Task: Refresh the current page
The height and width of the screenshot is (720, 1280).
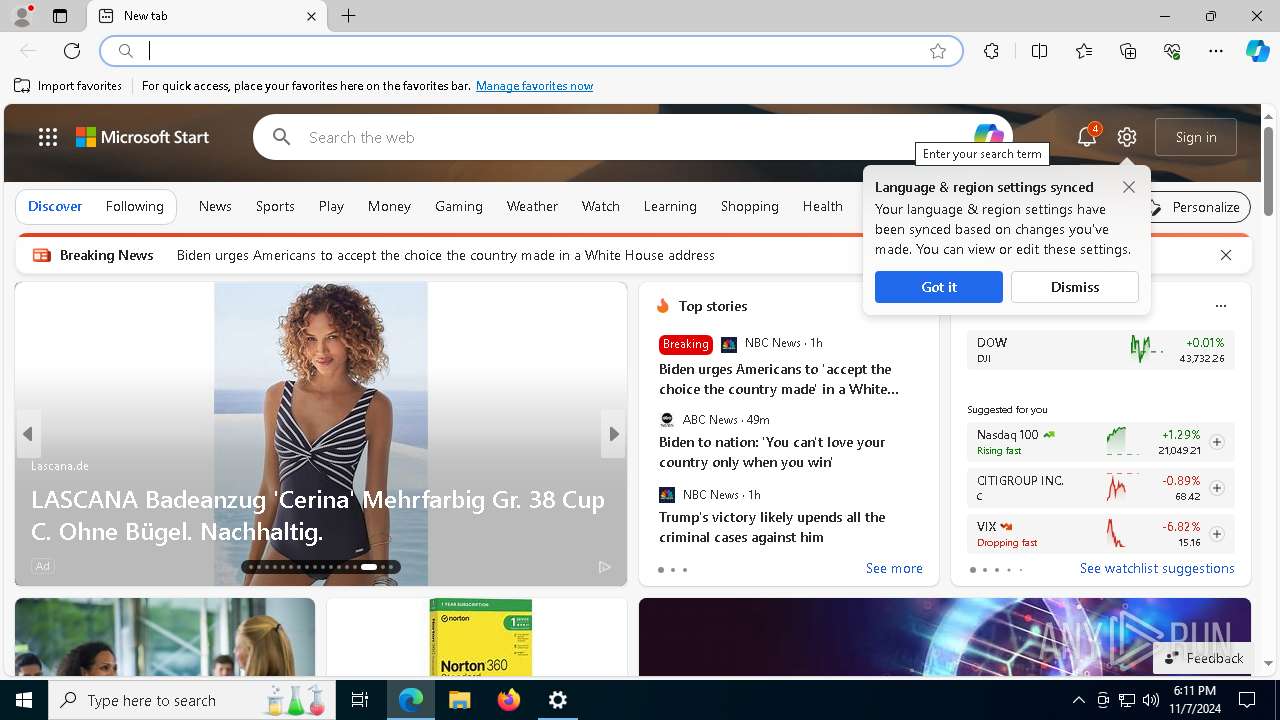Action: pos(72,51)
